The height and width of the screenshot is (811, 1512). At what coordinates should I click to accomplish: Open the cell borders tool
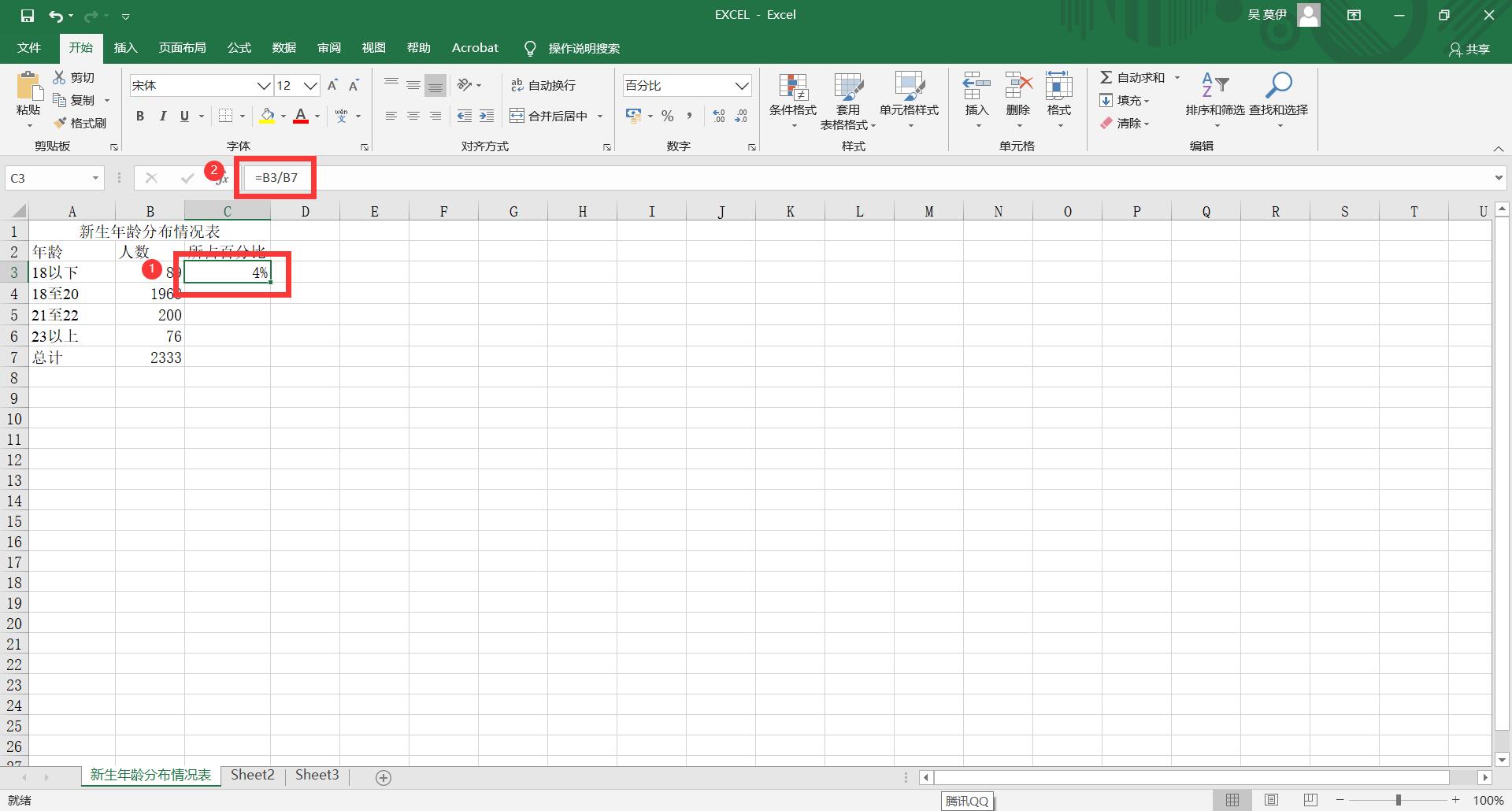tap(226, 116)
